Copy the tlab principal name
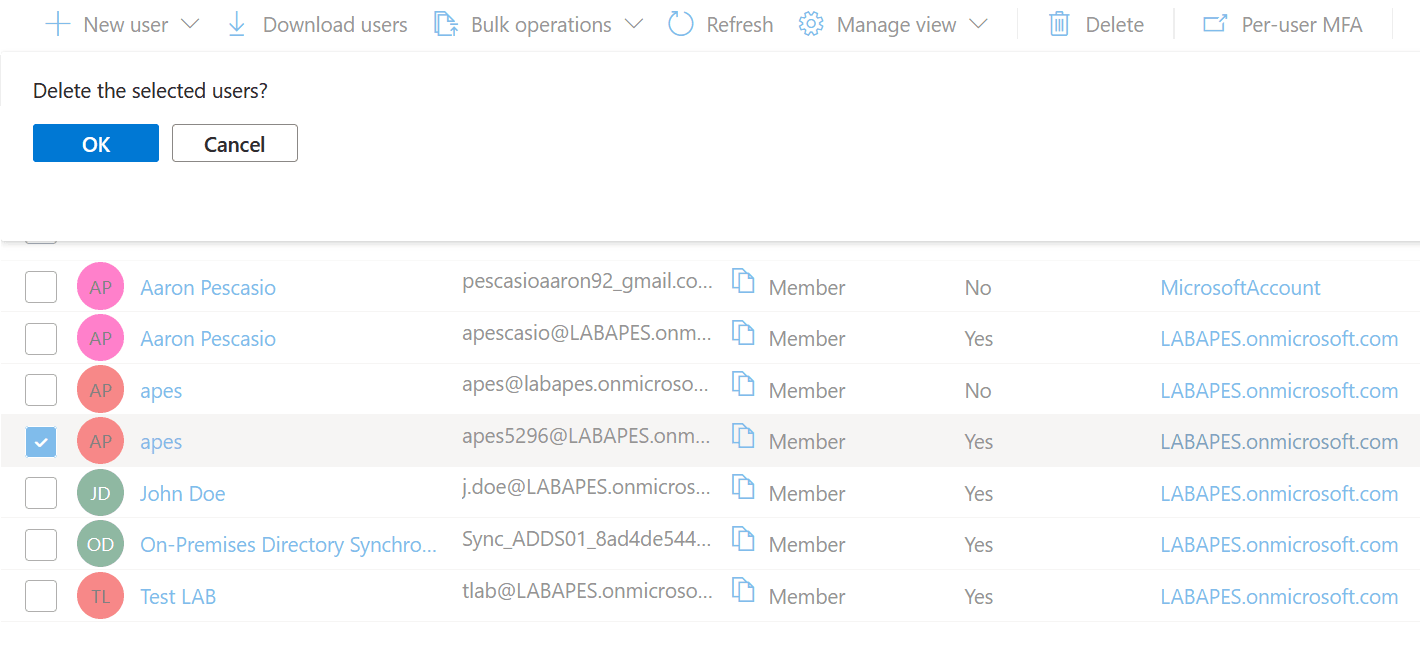 742,591
